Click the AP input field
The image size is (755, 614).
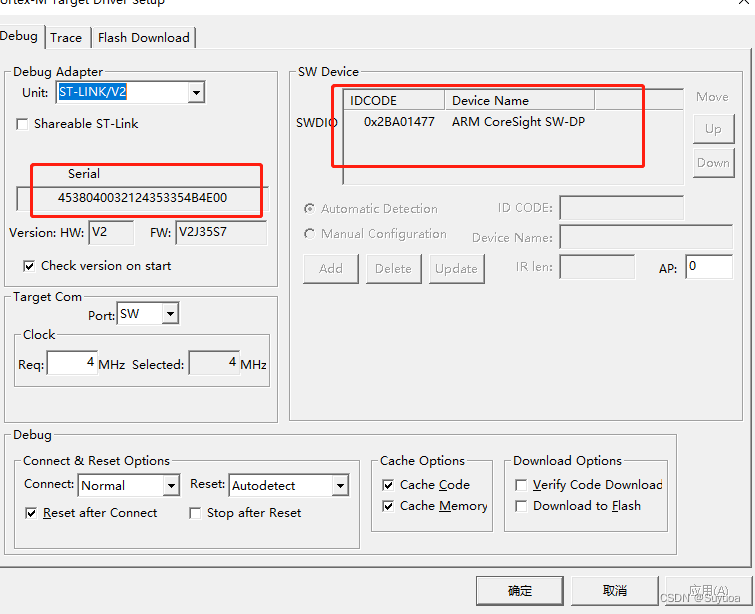click(x=709, y=266)
